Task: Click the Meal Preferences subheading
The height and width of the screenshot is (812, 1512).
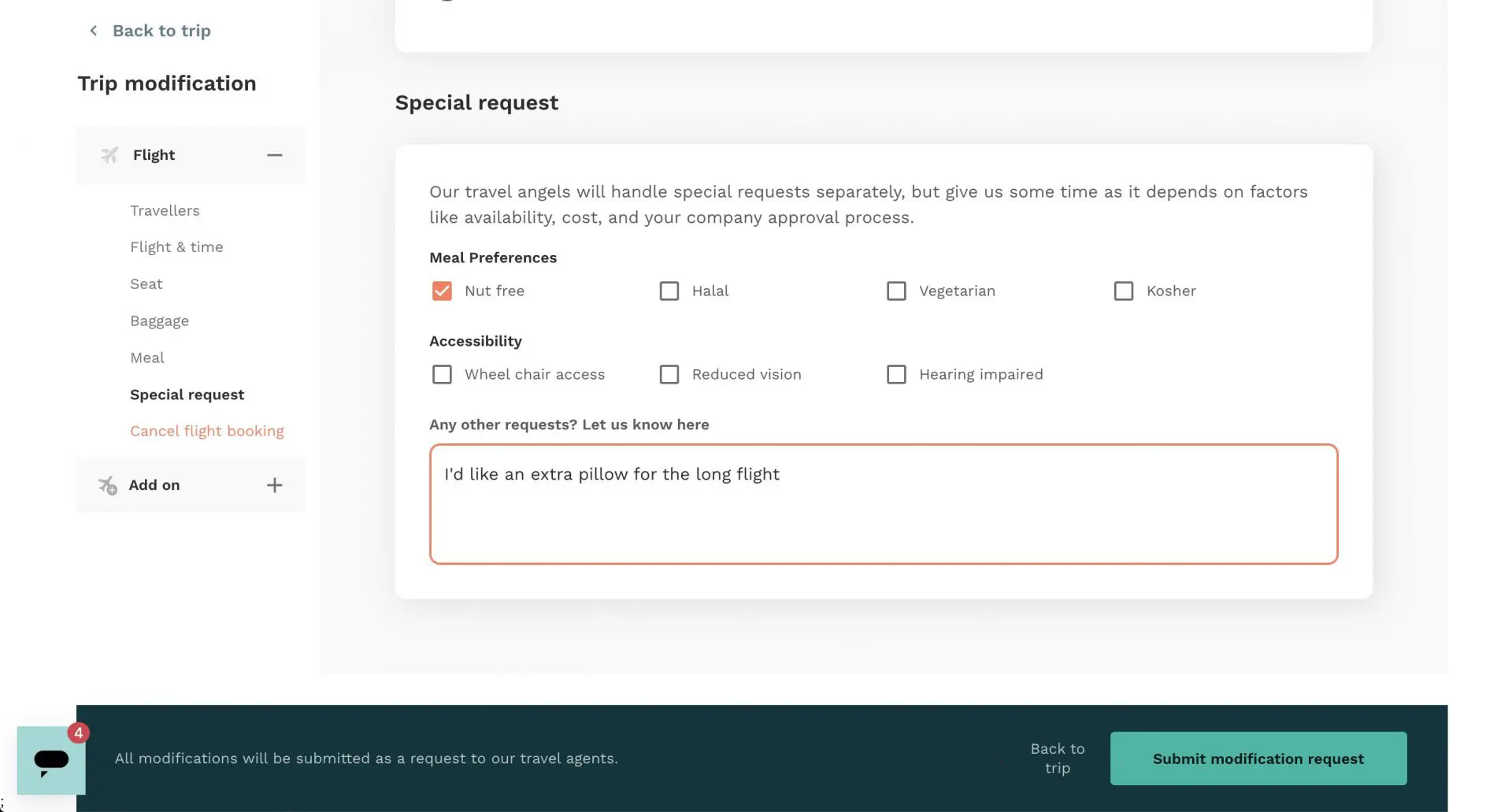Action: pos(493,258)
